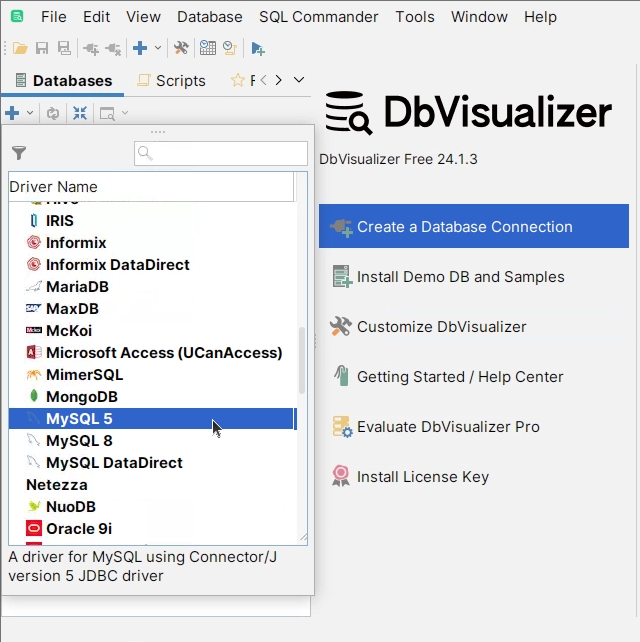Viewport: 640px width, 642px height.
Task: Click Install Demo DB and Samples
Action: tap(460, 277)
